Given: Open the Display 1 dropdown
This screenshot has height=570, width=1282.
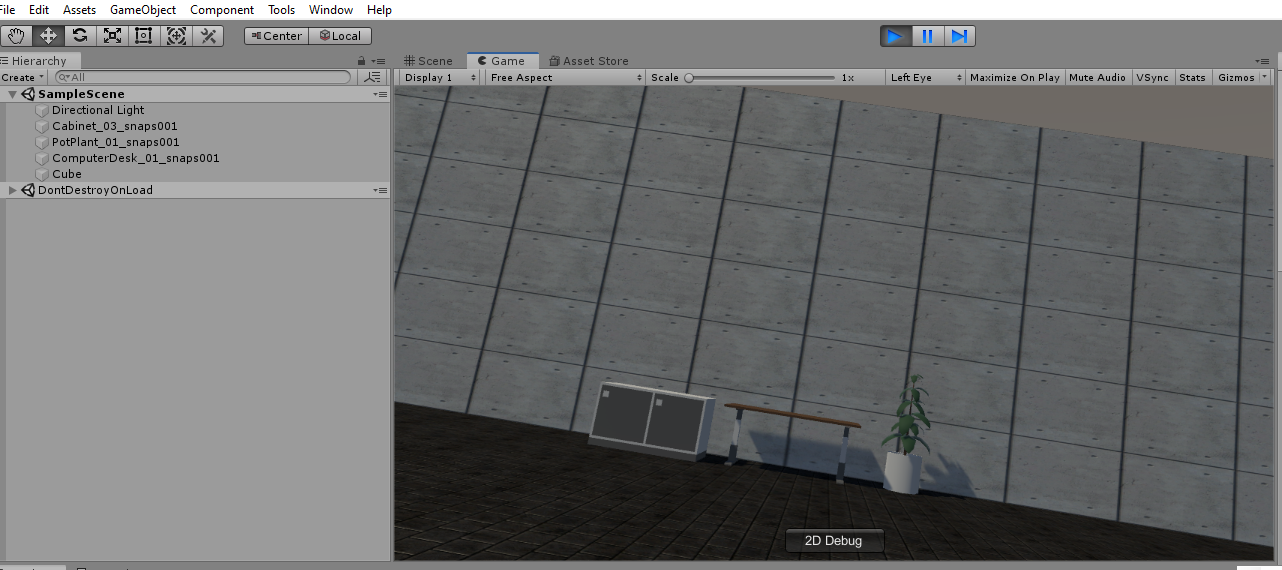Looking at the screenshot, I should (440, 77).
